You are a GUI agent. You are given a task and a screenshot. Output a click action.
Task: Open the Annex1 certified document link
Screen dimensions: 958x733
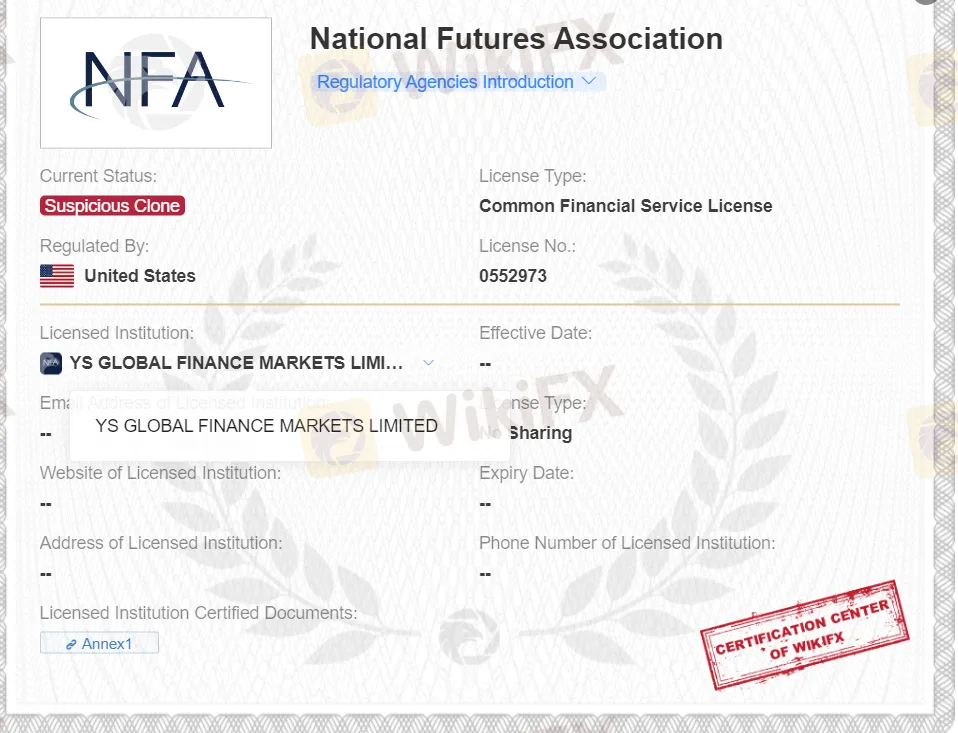[x=100, y=644]
